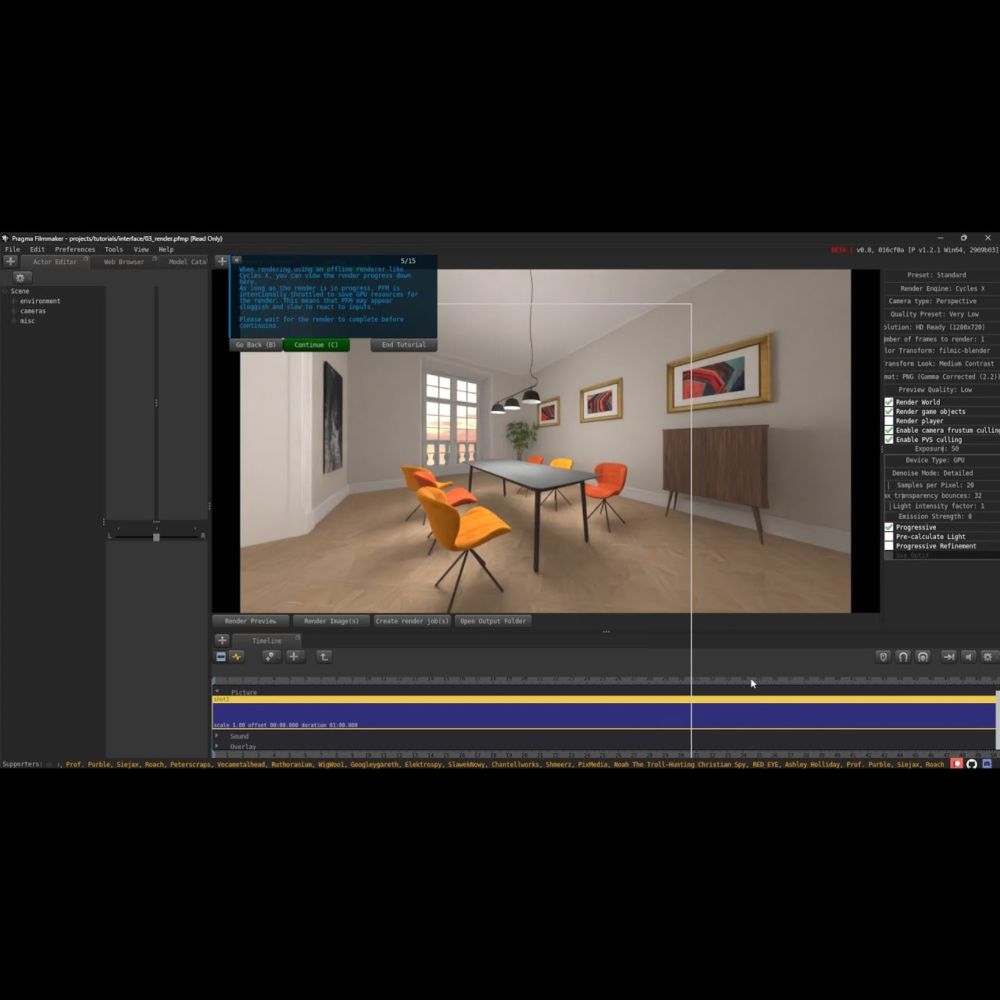This screenshot has width=1000, height=1000.
Task: Click the framed magnet snap icon in timeline
Action: tap(923, 656)
